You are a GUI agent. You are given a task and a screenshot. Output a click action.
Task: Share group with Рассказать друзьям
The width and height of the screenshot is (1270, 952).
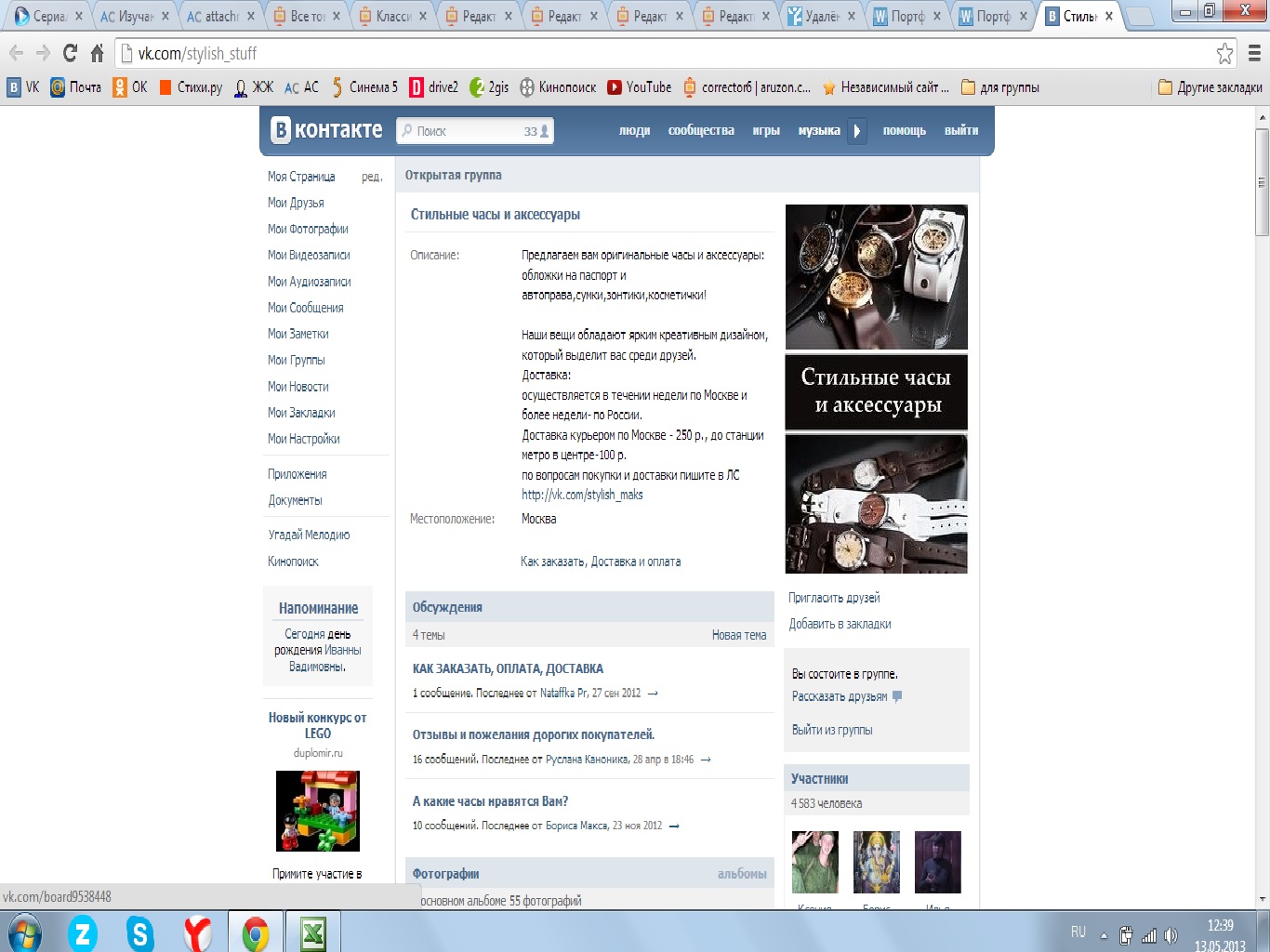pos(840,696)
